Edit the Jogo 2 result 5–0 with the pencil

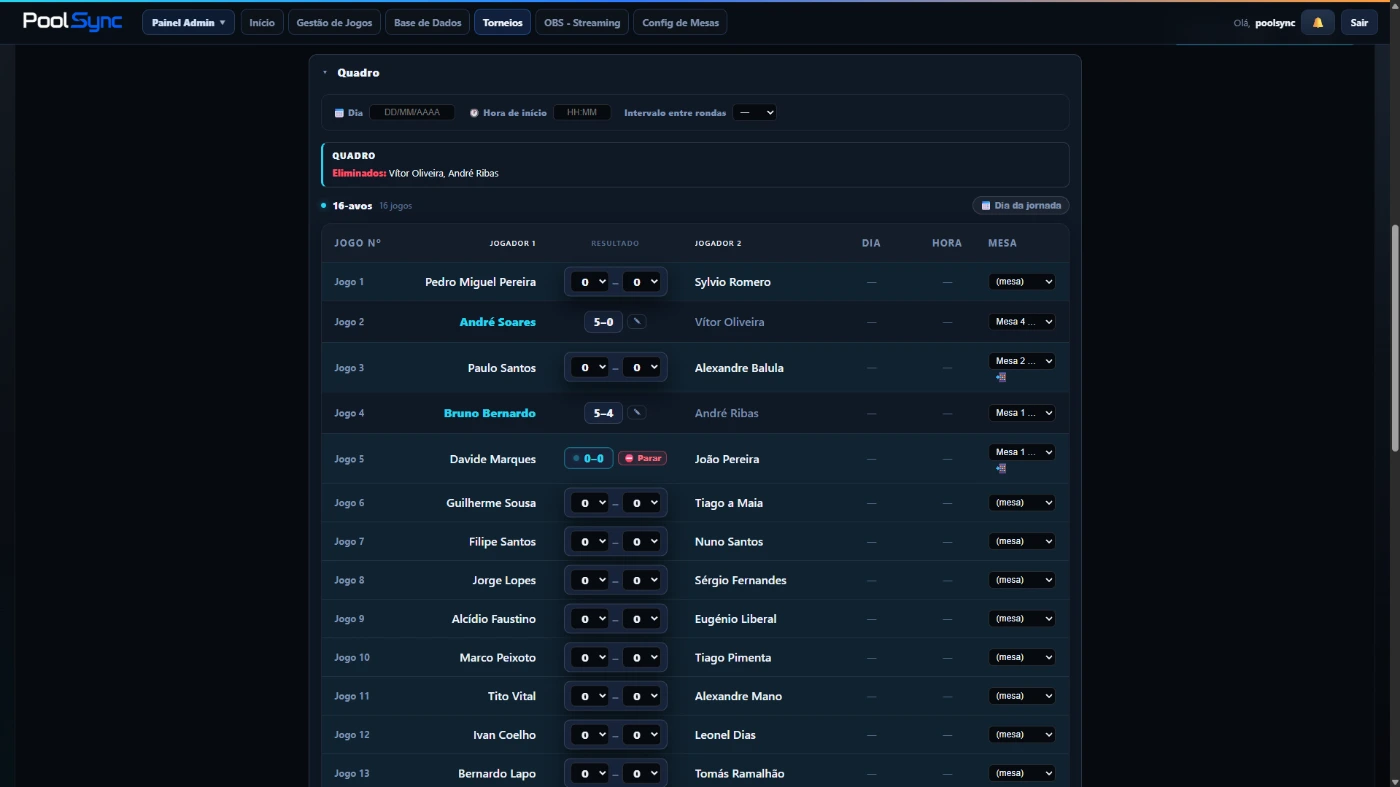point(637,322)
